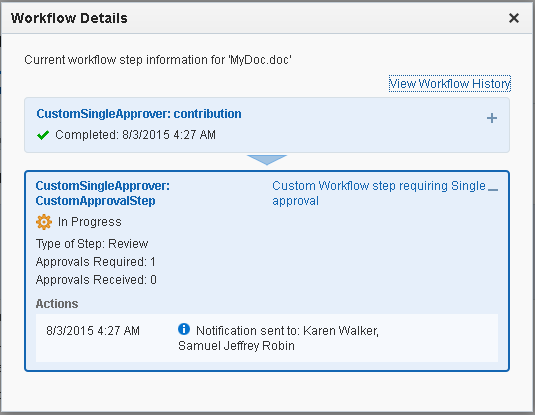The image size is (535, 415).
Task: Expand the contribution step with plus icon
Action: tap(492, 118)
